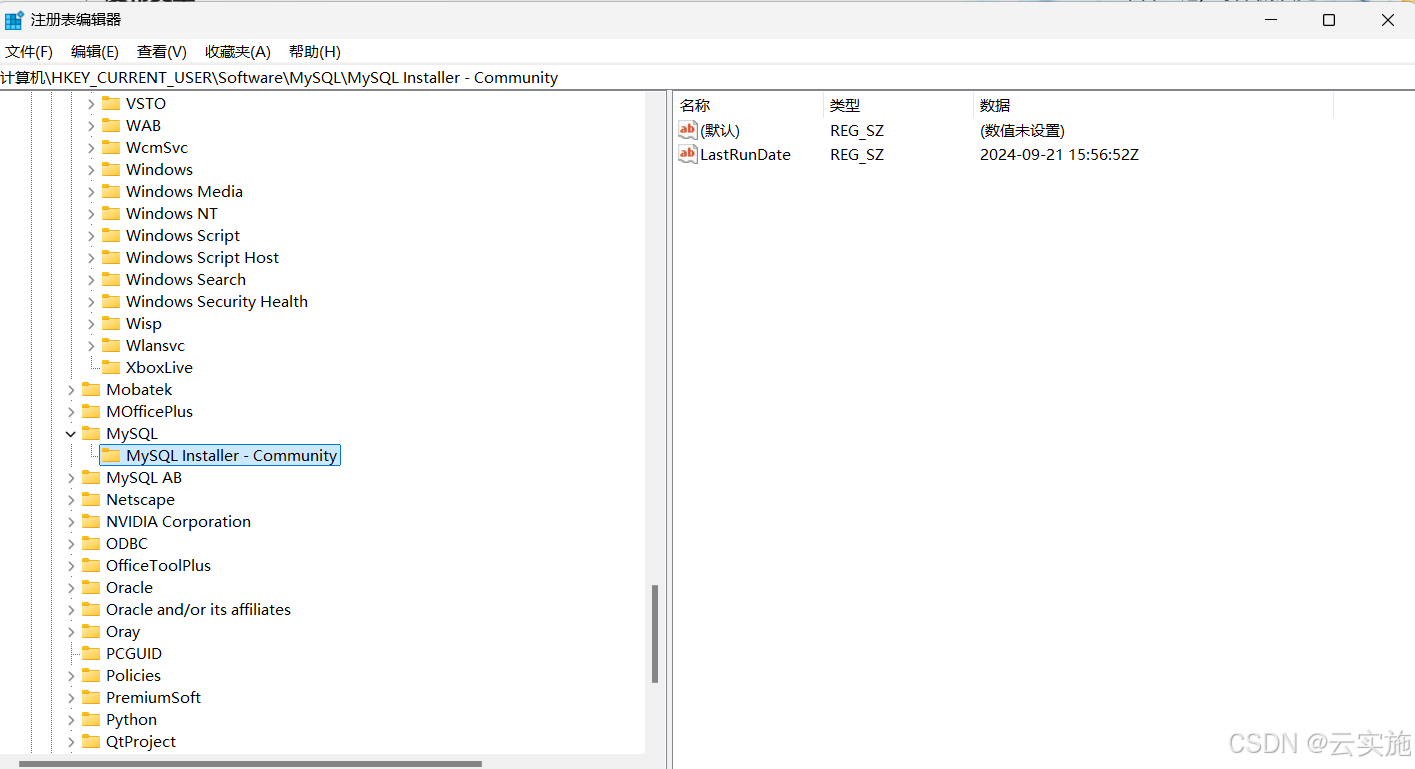Click the OfficeToolPlus folder icon
This screenshot has height=769, width=1415.
coord(91,566)
